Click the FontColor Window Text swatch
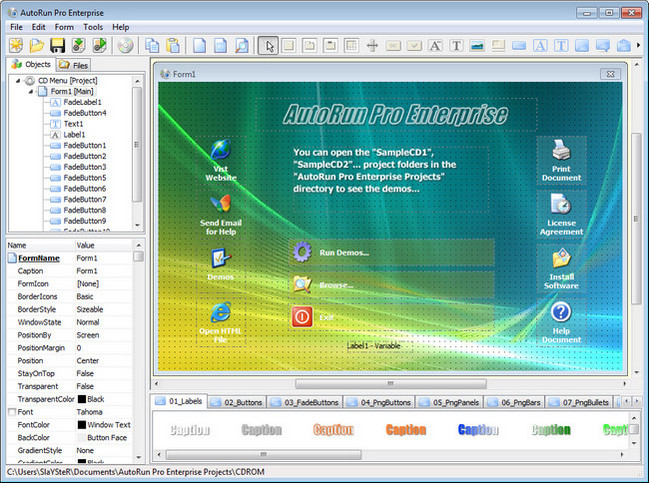The width and height of the screenshot is (649, 483). point(82,425)
